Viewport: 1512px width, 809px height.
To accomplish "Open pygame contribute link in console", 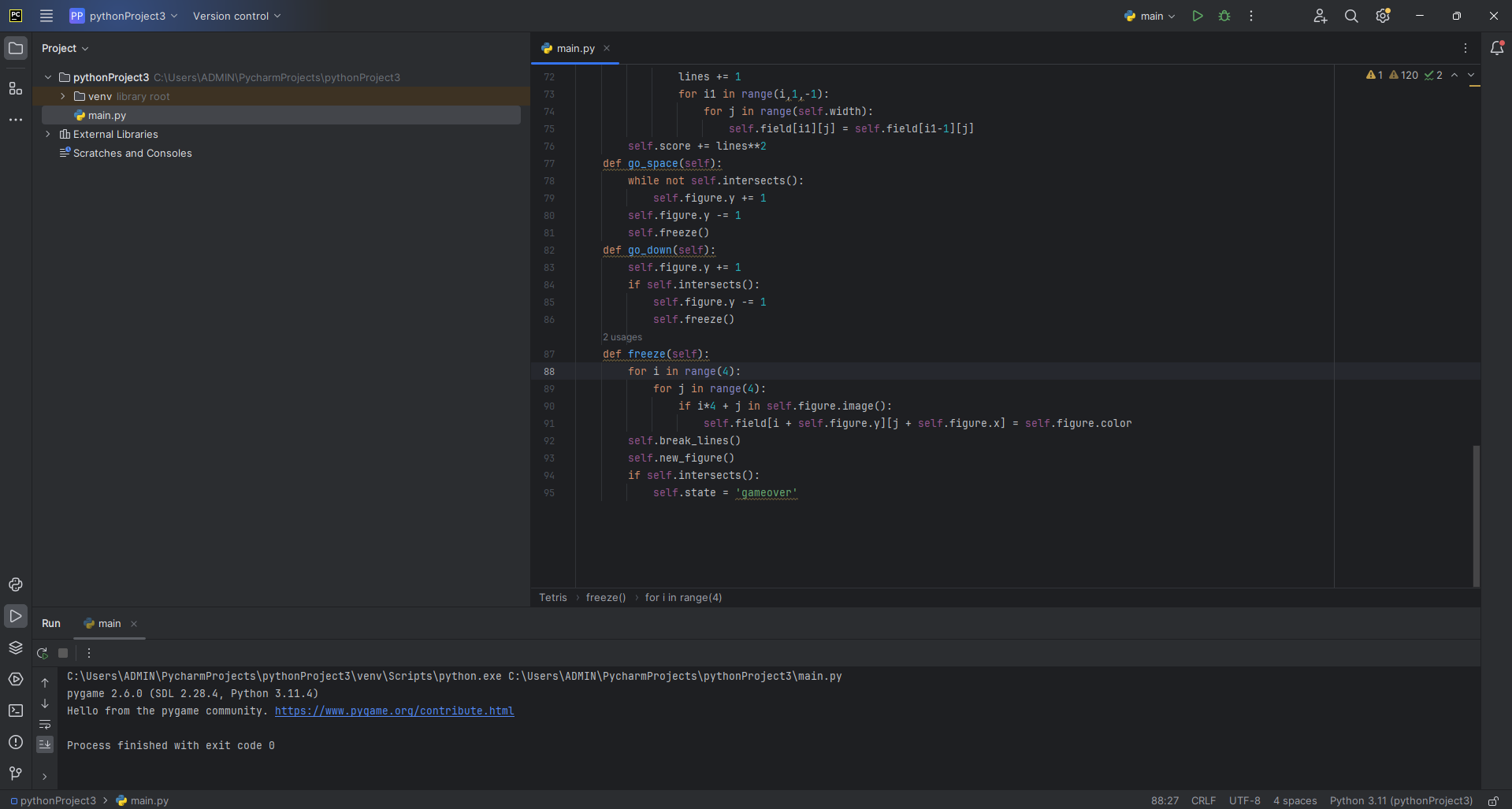I will coord(394,711).
